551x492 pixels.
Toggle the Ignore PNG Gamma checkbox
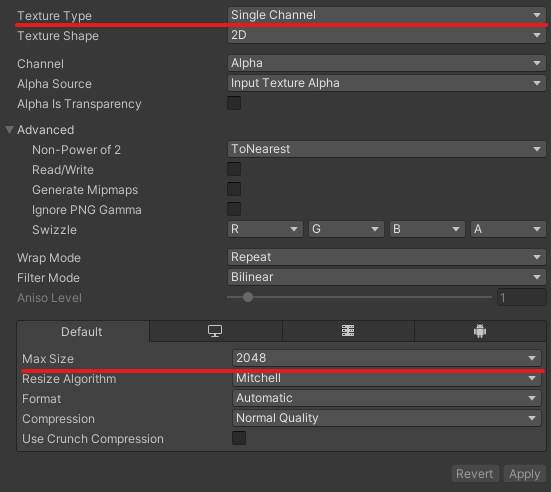[234, 209]
